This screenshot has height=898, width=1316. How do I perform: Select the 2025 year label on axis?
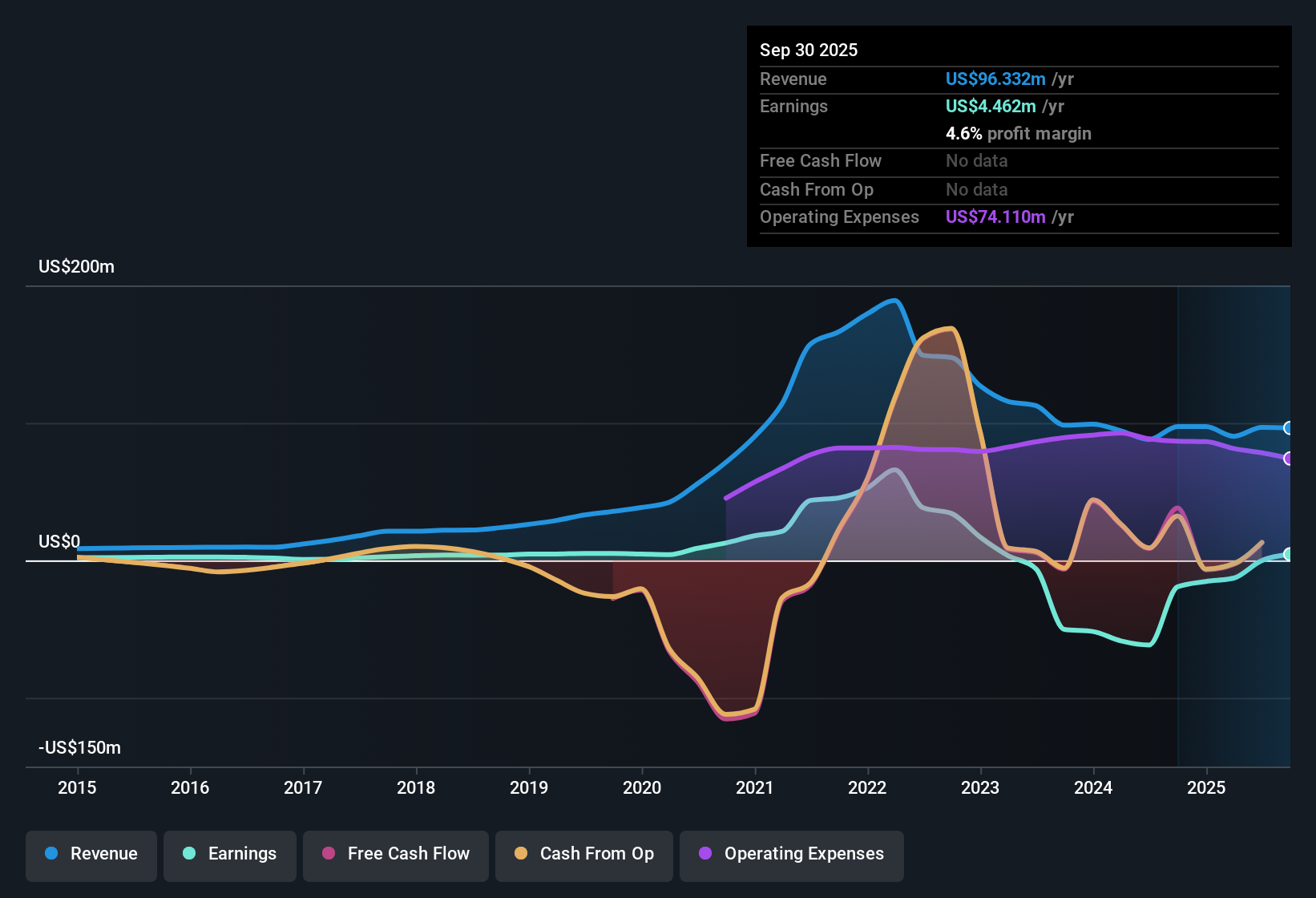(1209, 788)
